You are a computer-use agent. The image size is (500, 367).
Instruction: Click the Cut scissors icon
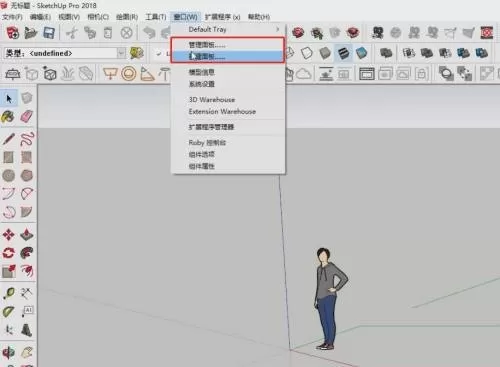[72, 33]
